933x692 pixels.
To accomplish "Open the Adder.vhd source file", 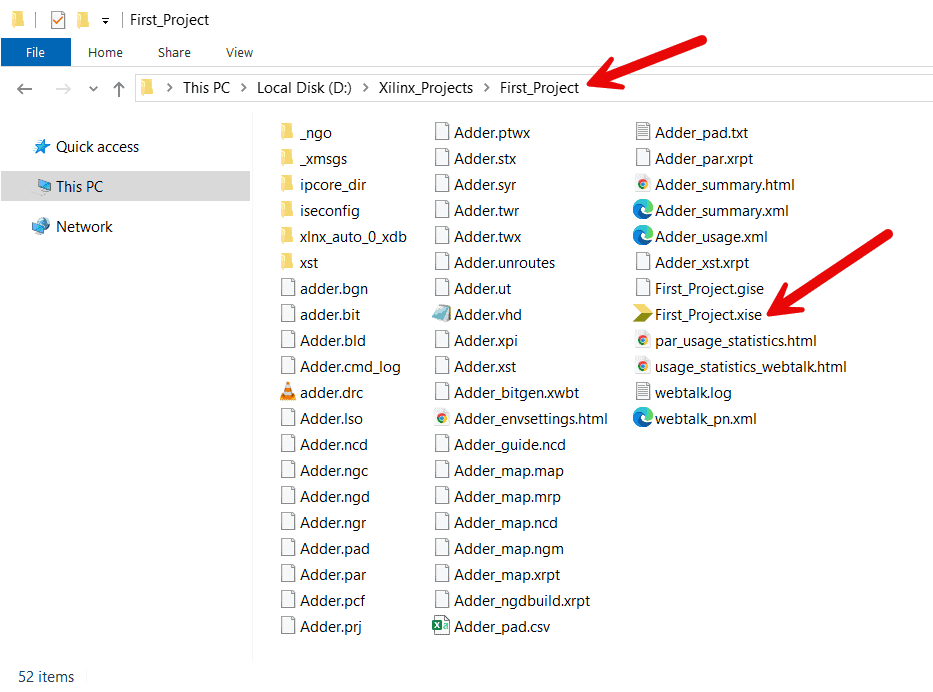I will pos(486,314).
